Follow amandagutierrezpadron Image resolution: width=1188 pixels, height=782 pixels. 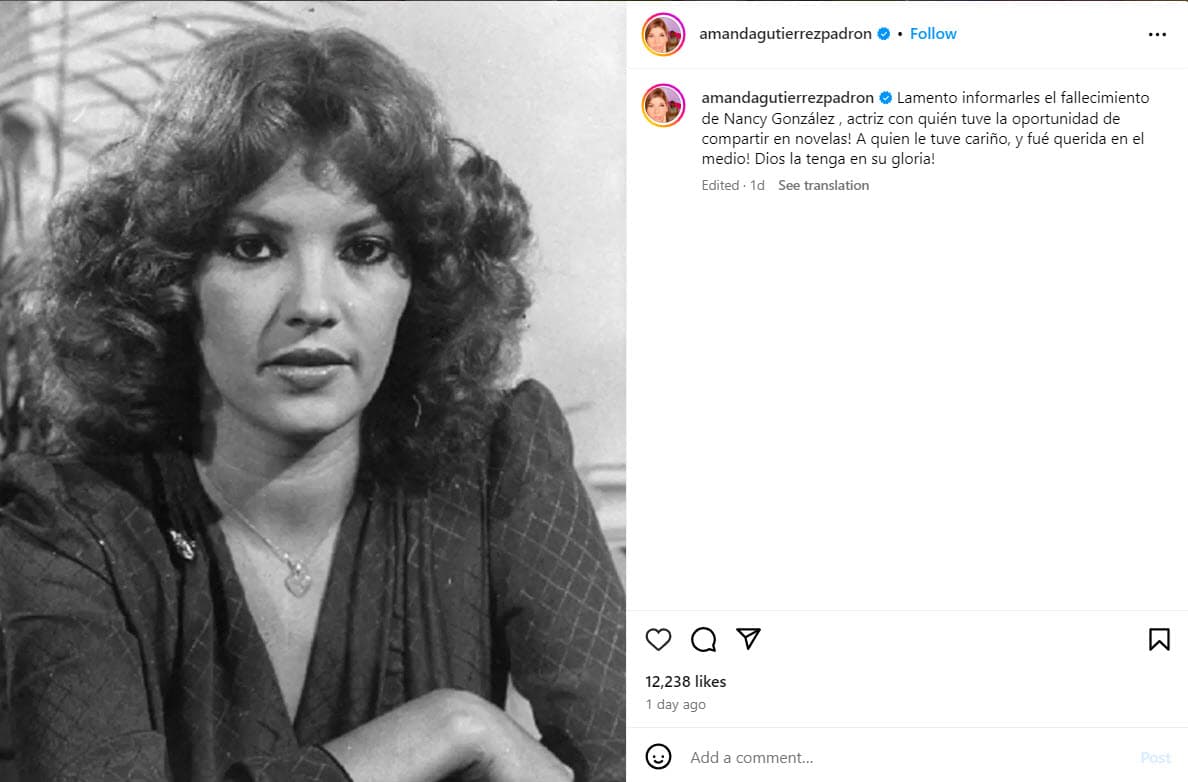click(x=932, y=33)
